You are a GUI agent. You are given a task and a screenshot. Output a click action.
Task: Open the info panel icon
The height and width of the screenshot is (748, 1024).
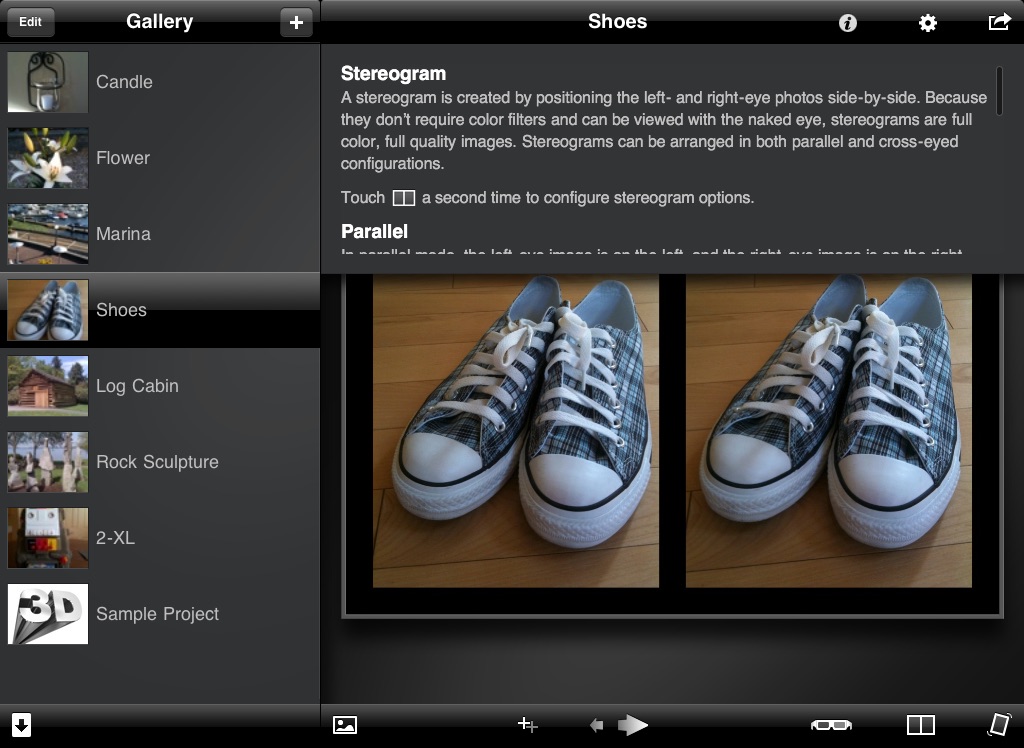pyautogui.click(x=847, y=23)
